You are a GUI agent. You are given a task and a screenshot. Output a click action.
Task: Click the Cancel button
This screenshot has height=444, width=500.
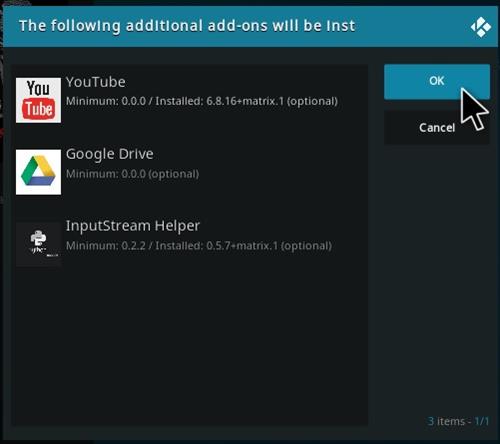click(437, 128)
